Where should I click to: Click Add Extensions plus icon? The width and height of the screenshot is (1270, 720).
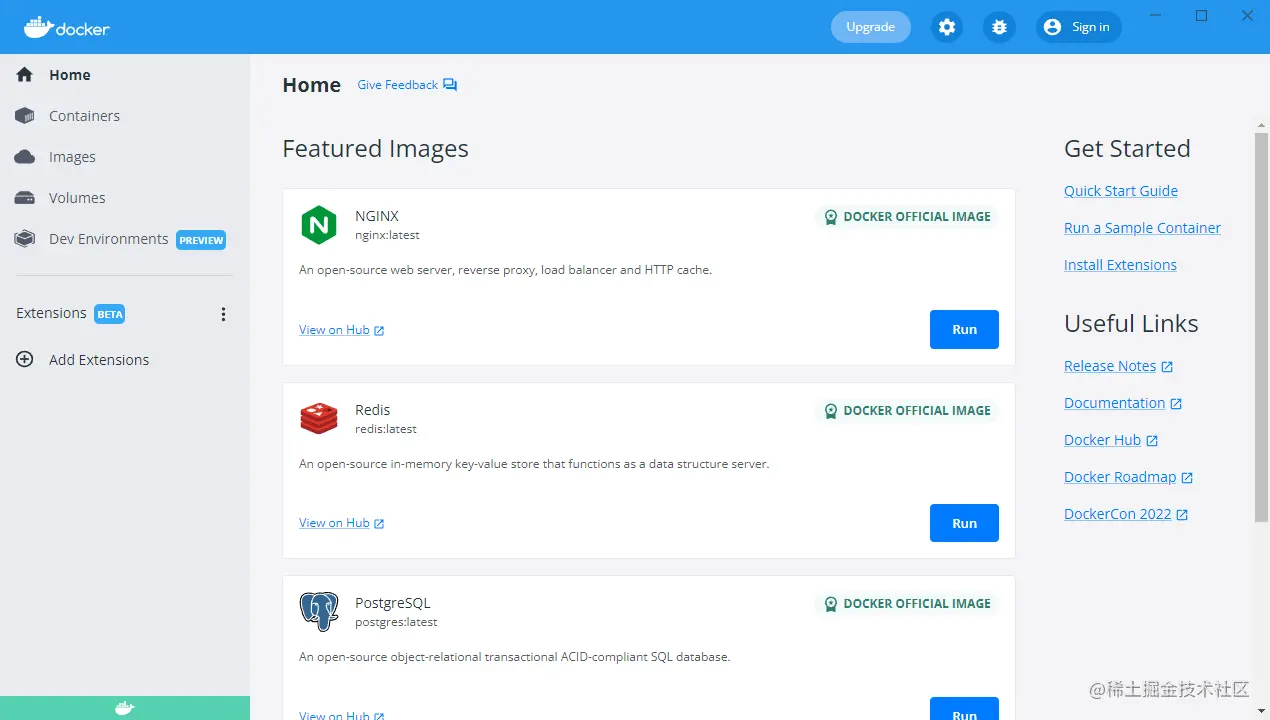click(25, 359)
